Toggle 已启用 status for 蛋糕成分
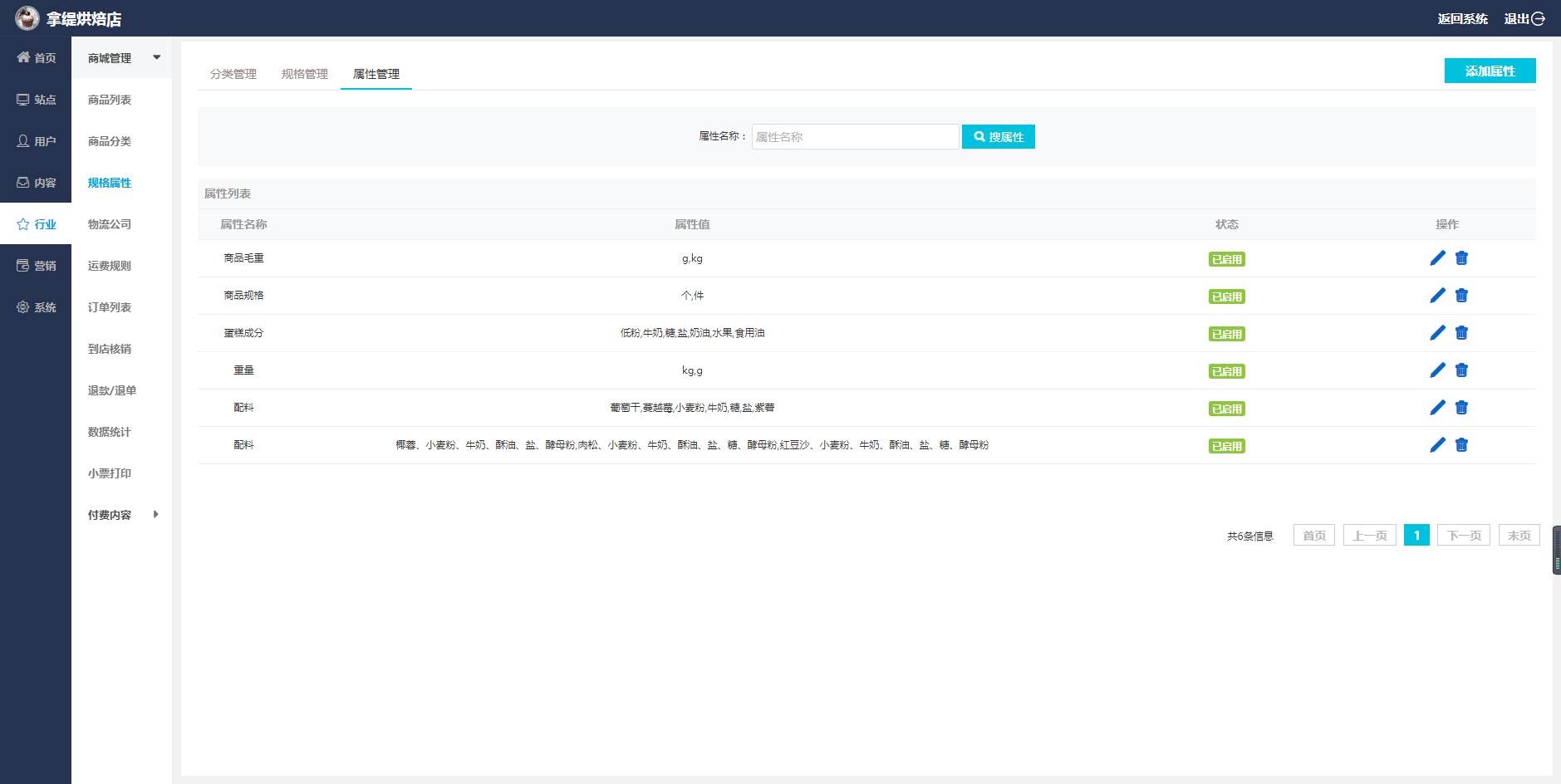The image size is (1561, 784). pyautogui.click(x=1226, y=334)
